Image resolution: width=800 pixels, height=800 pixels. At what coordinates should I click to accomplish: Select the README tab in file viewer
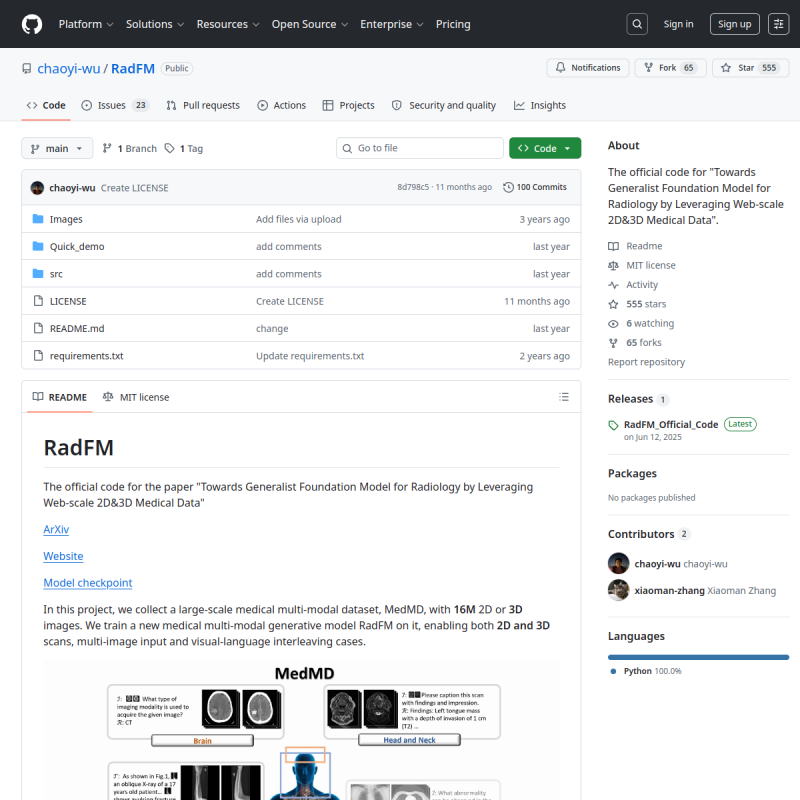(60, 397)
